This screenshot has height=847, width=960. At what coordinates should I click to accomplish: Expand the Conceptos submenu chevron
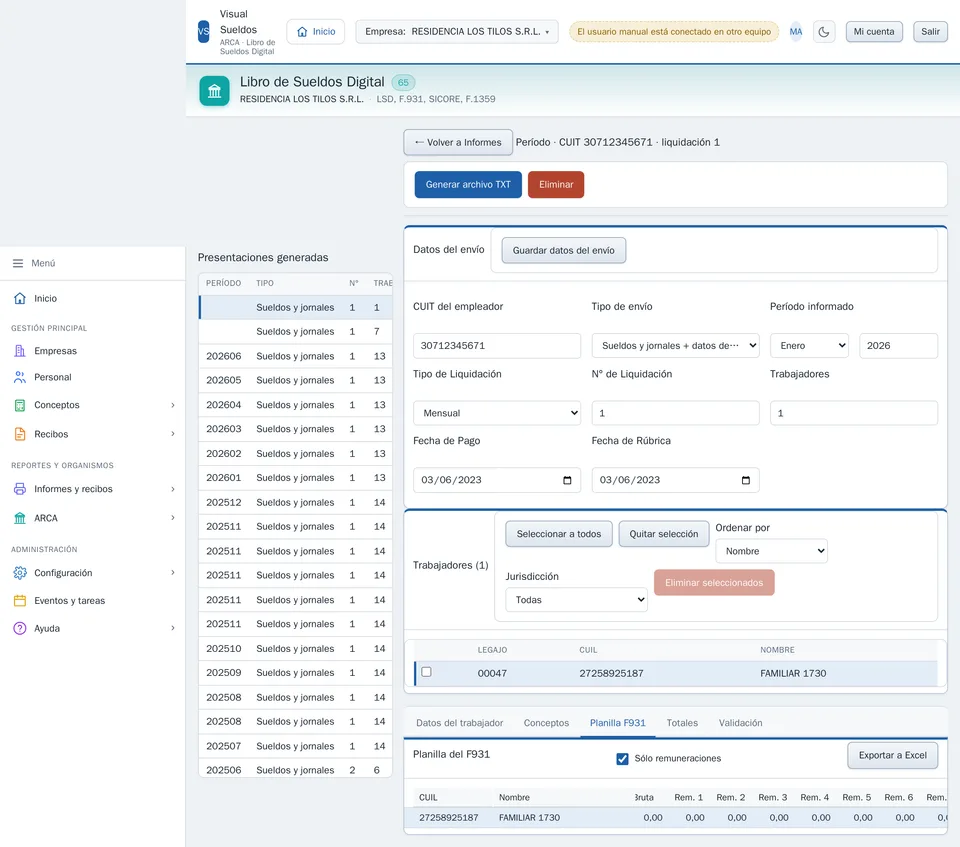click(173, 405)
